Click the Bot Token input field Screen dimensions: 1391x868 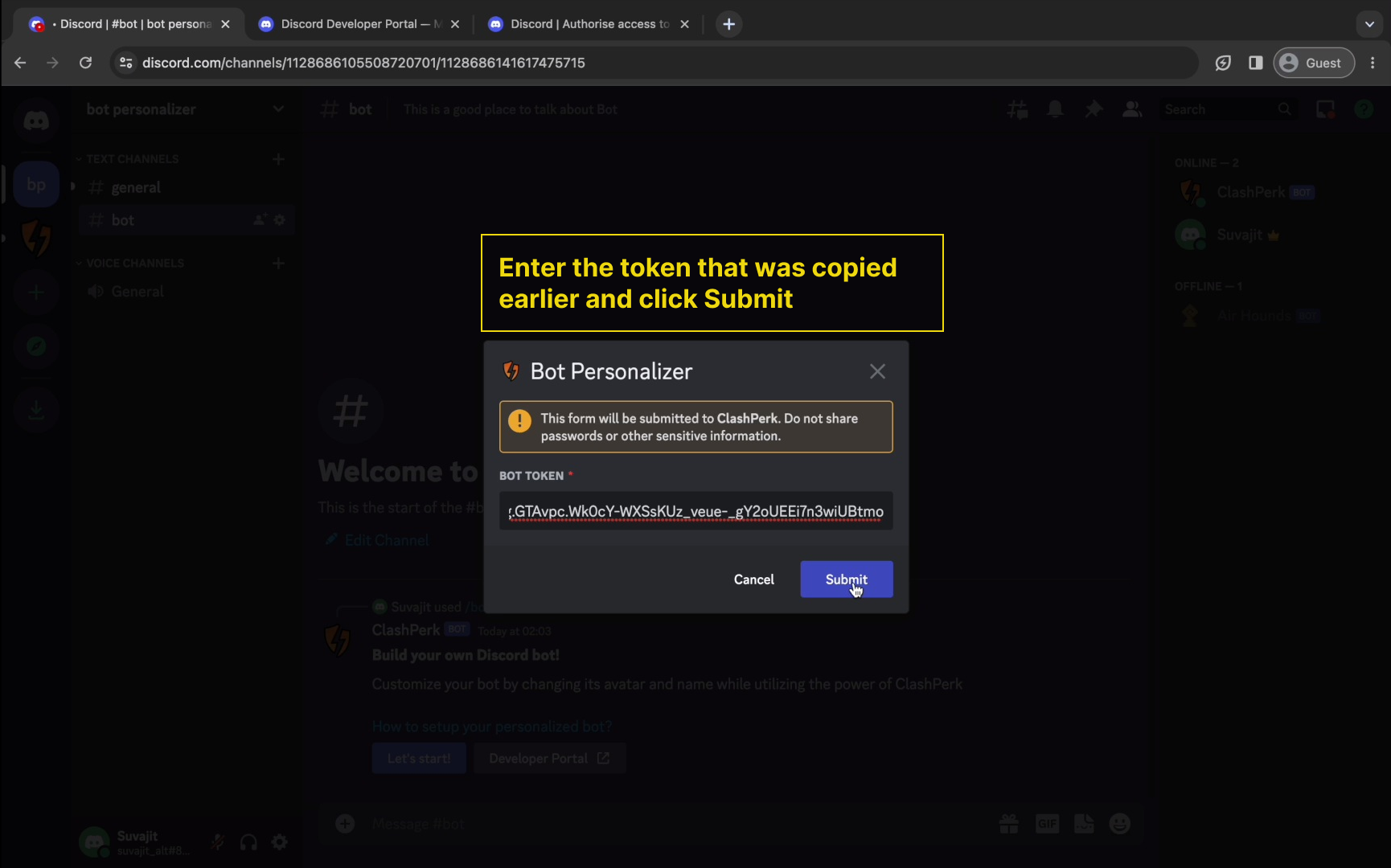point(695,511)
